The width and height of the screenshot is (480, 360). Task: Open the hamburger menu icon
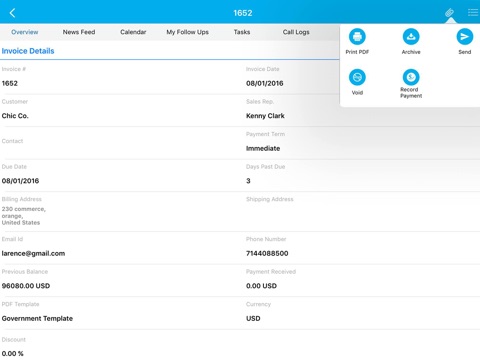pyautogui.click(x=473, y=13)
